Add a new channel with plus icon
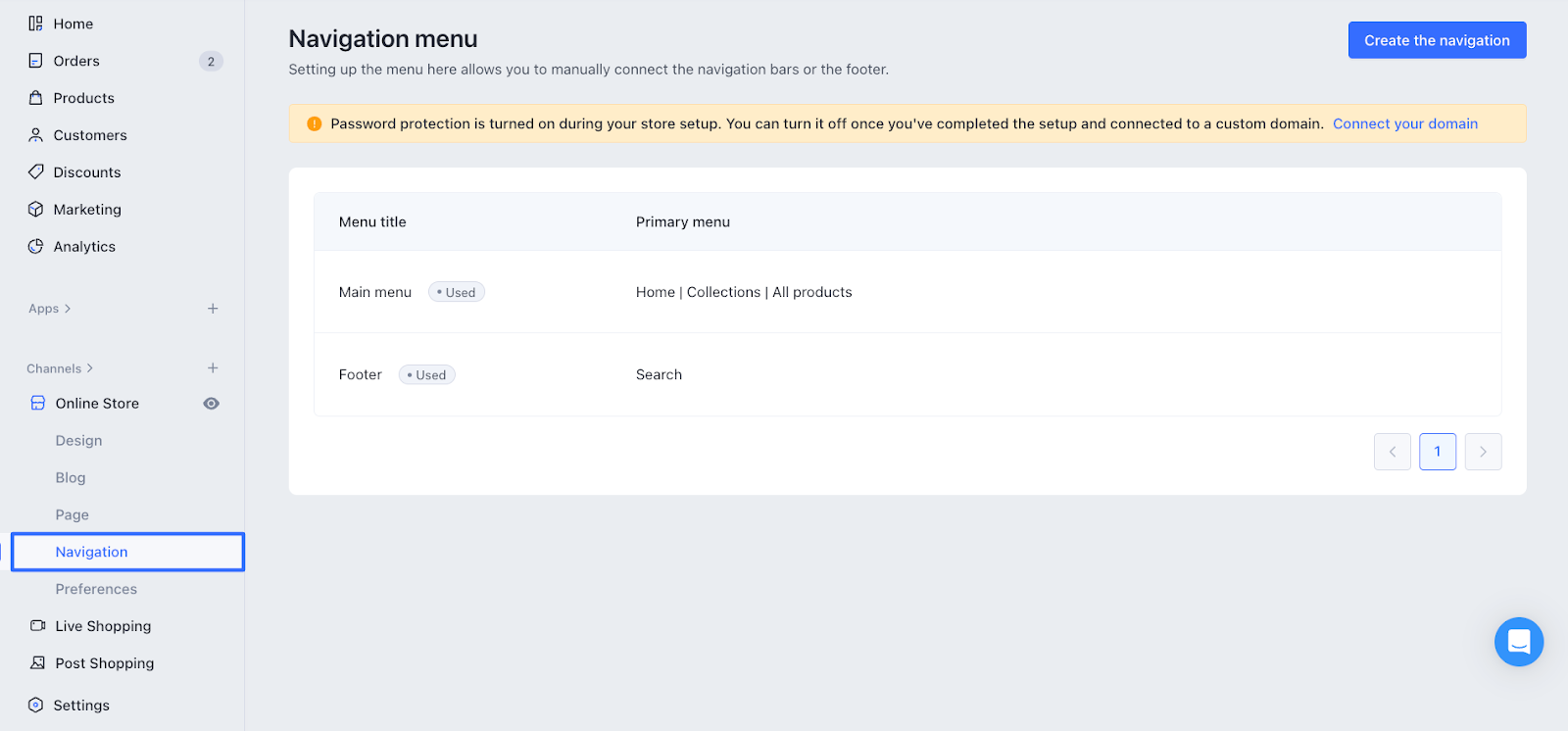Screen dimensions: 1568x731 [213, 368]
